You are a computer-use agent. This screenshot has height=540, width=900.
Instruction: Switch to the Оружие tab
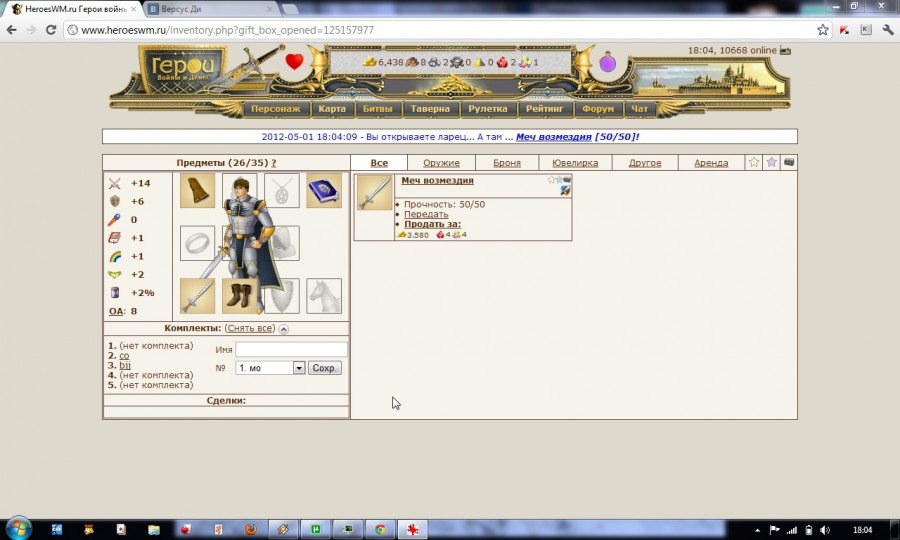(x=441, y=163)
